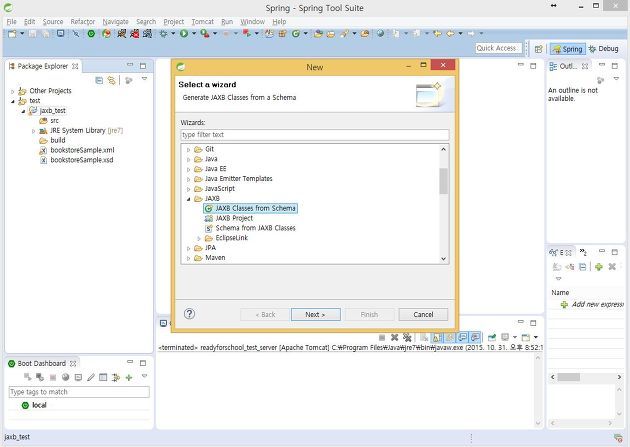630x447 pixels.
Task: Open the Project menu
Action: (174, 22)
